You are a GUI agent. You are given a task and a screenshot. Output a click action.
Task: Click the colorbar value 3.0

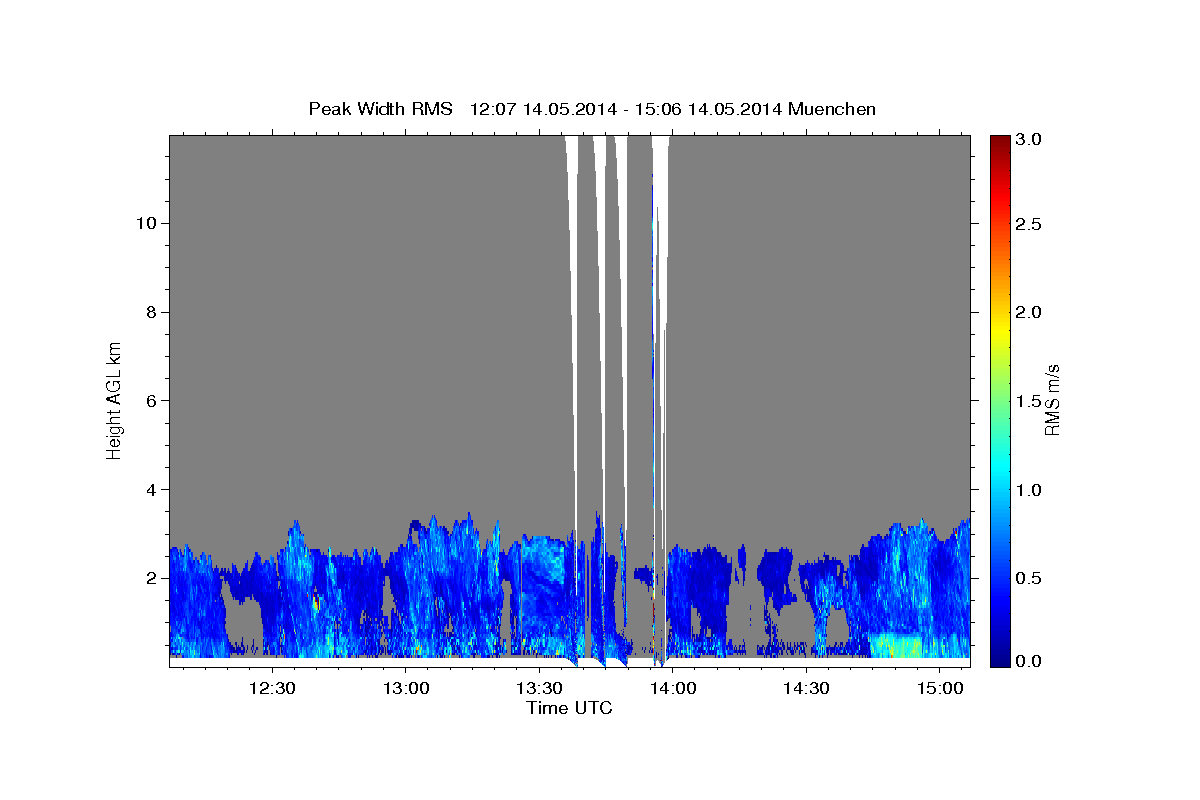point(1029,139)
